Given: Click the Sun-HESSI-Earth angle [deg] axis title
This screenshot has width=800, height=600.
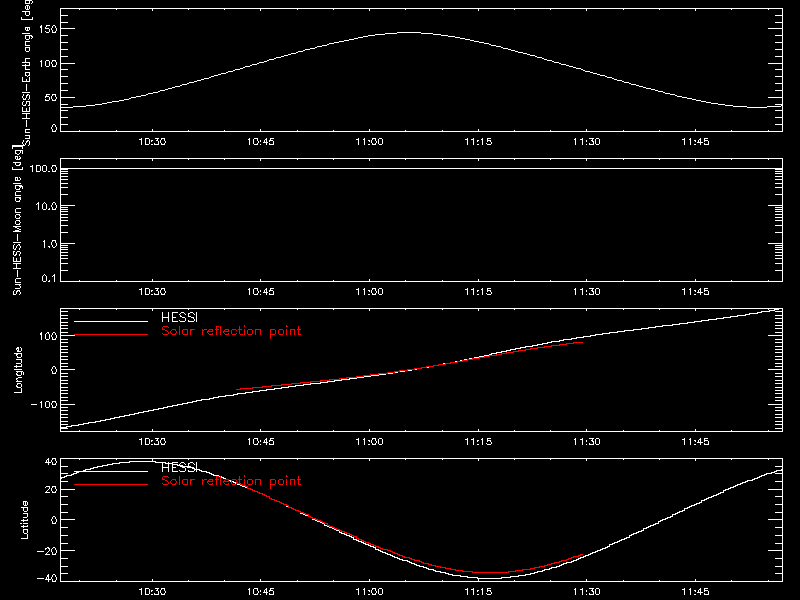Looking at the screenshot, I should click(27, 72).
